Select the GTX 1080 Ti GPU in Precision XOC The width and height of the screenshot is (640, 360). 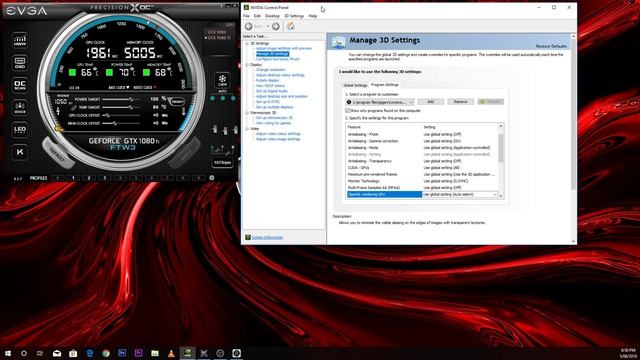218,38
